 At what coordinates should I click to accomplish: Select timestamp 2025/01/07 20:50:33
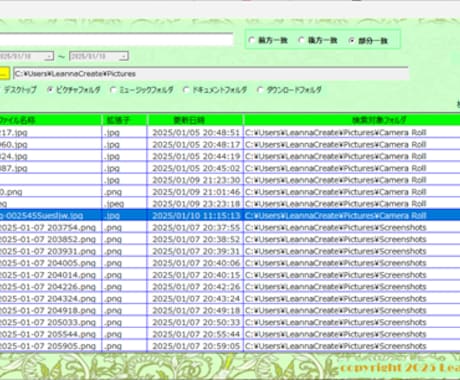point(196,322)
